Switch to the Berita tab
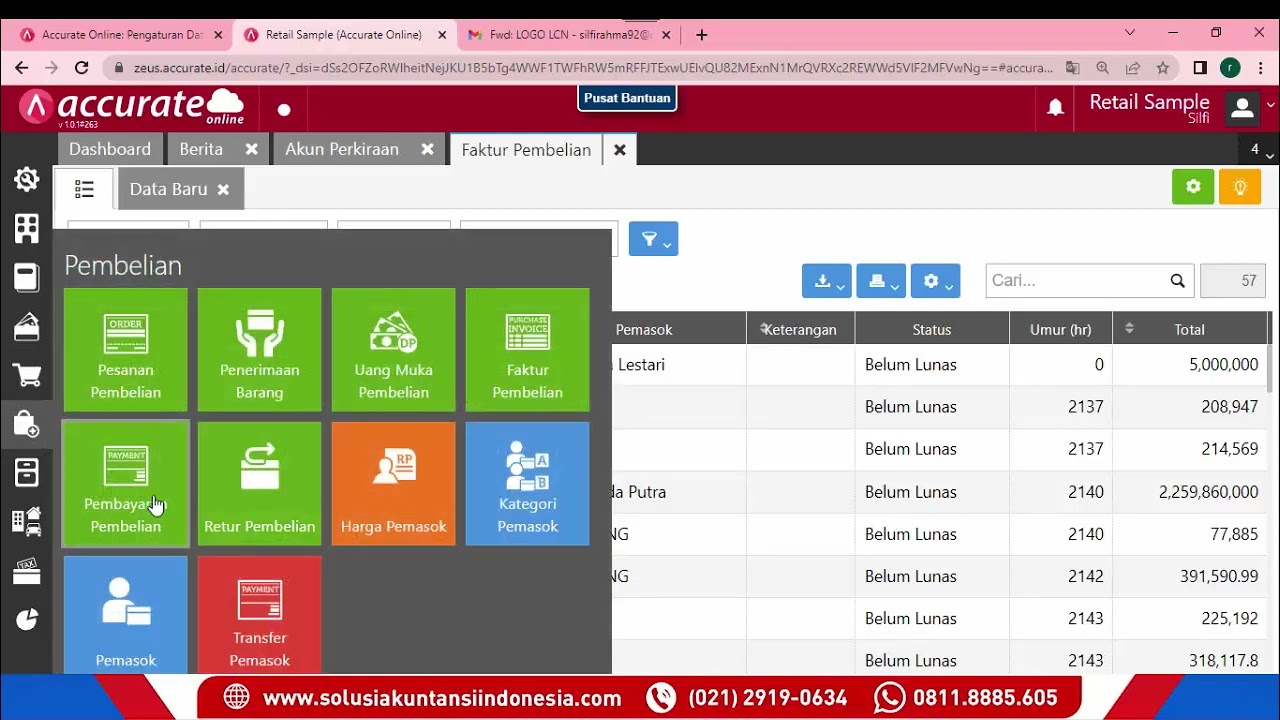The image size is (1280, 720). pyautogui.click(x=201, y=149)
